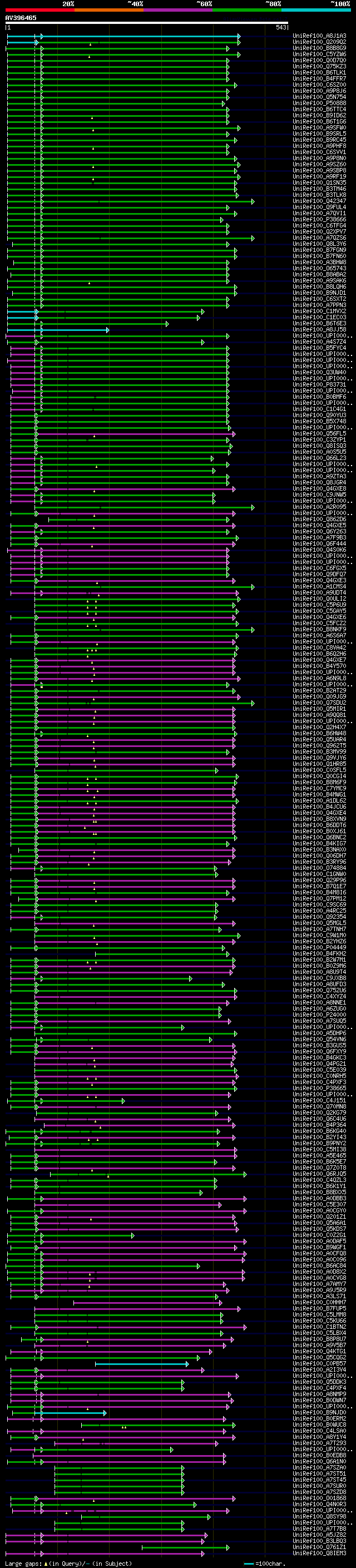Choose the UniRef100_Q7SDU2 hit
This screenshot has height=1568, width=356.
click(319, 703)
